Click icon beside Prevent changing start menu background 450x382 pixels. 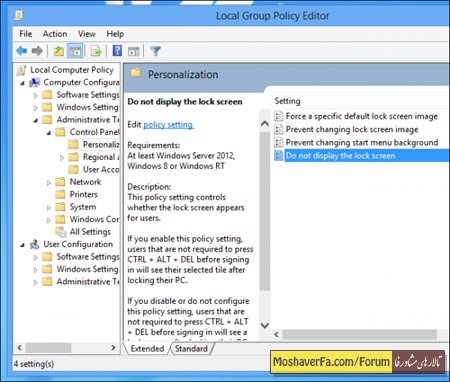[278, 143]
